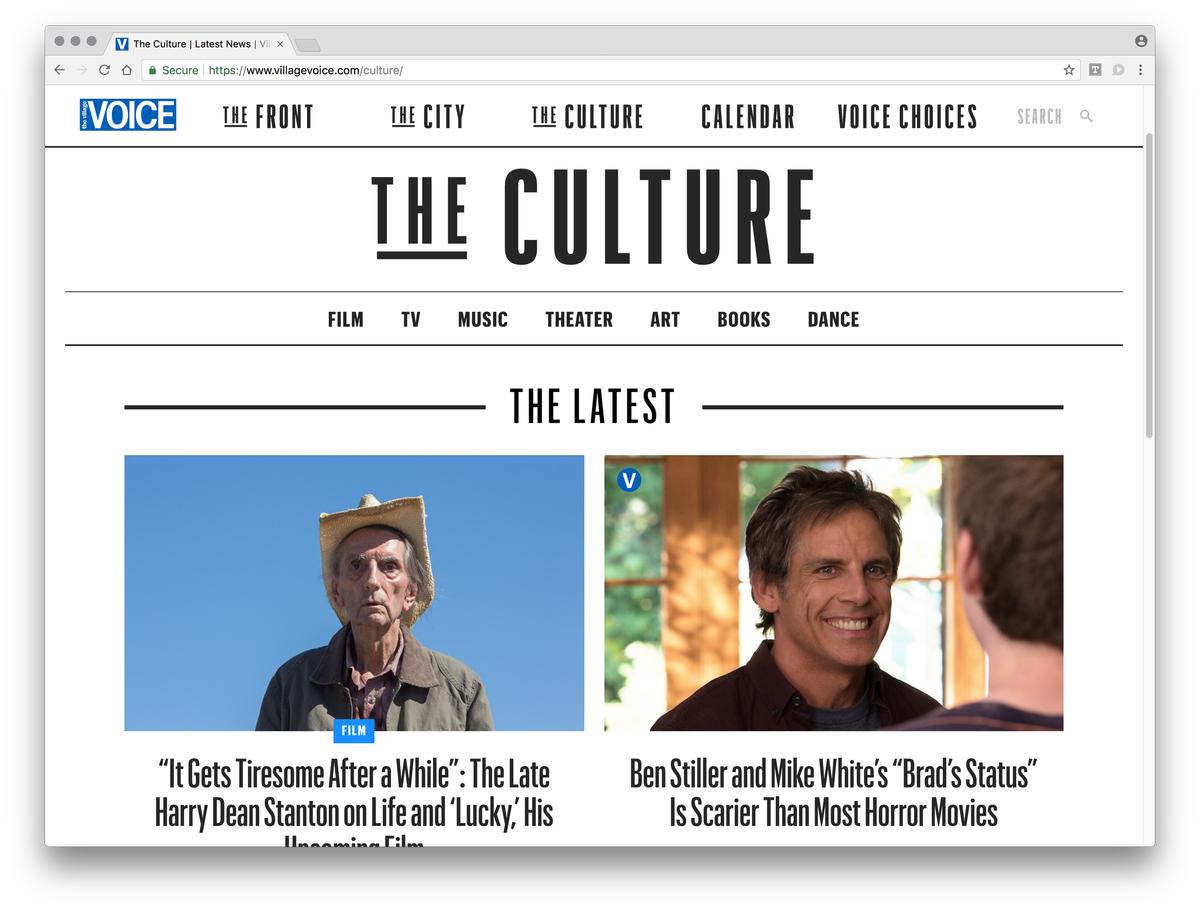Image resolution: width=1200 pixels, height=911 pixels.
Task: Open the Chrome three-dot menu
Action: tap(1141, 70)
